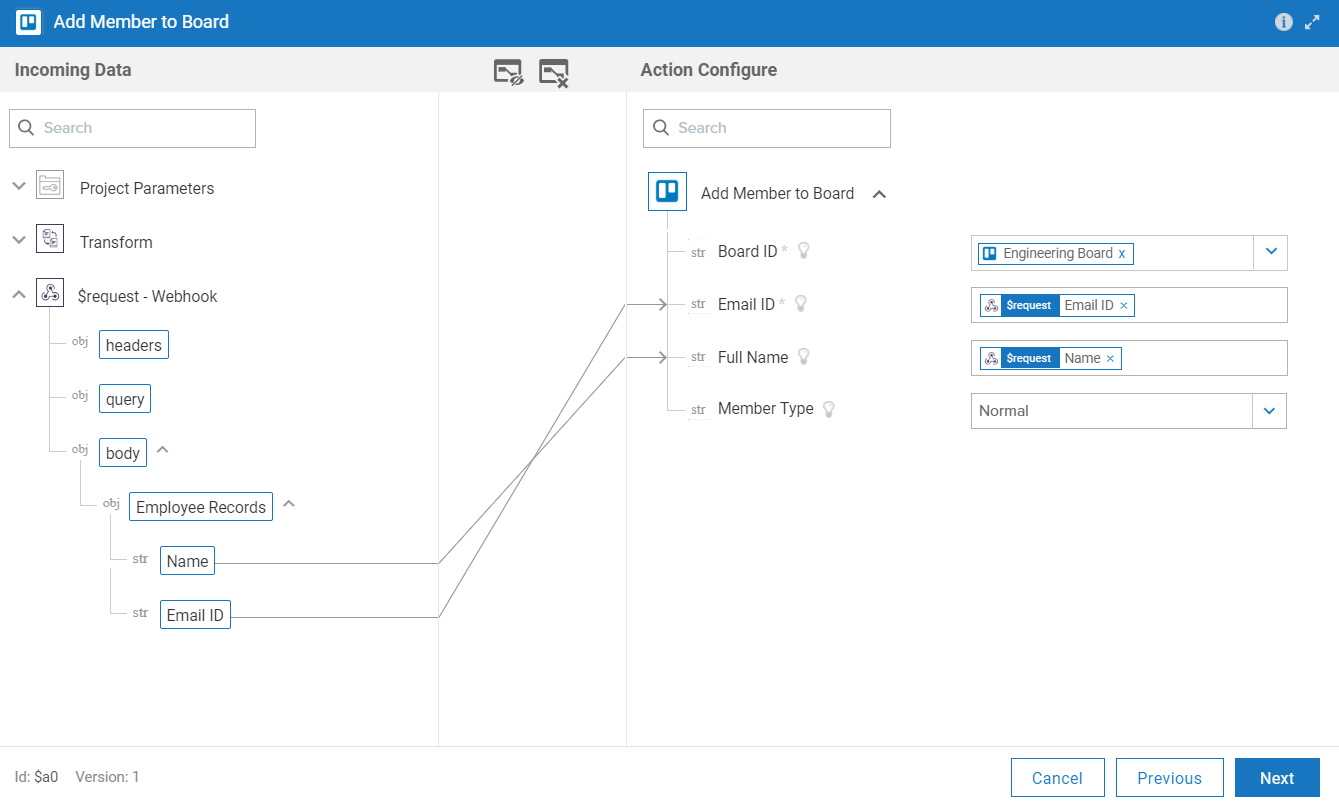Image resolution: width=1339 pixels, height=803 pixels.
Task: Select the Employee Records node label
Action: [x=201, y=507]
